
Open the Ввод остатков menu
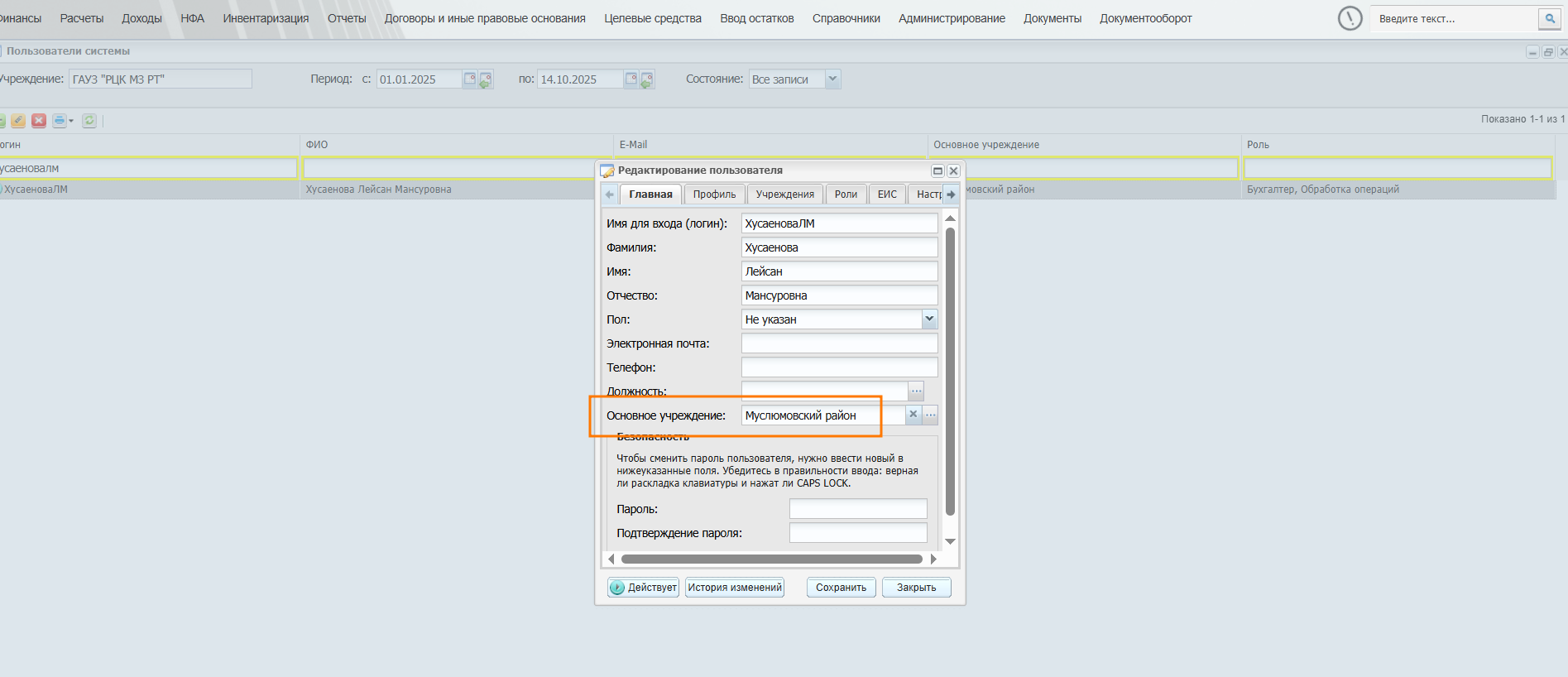point(757,18)
